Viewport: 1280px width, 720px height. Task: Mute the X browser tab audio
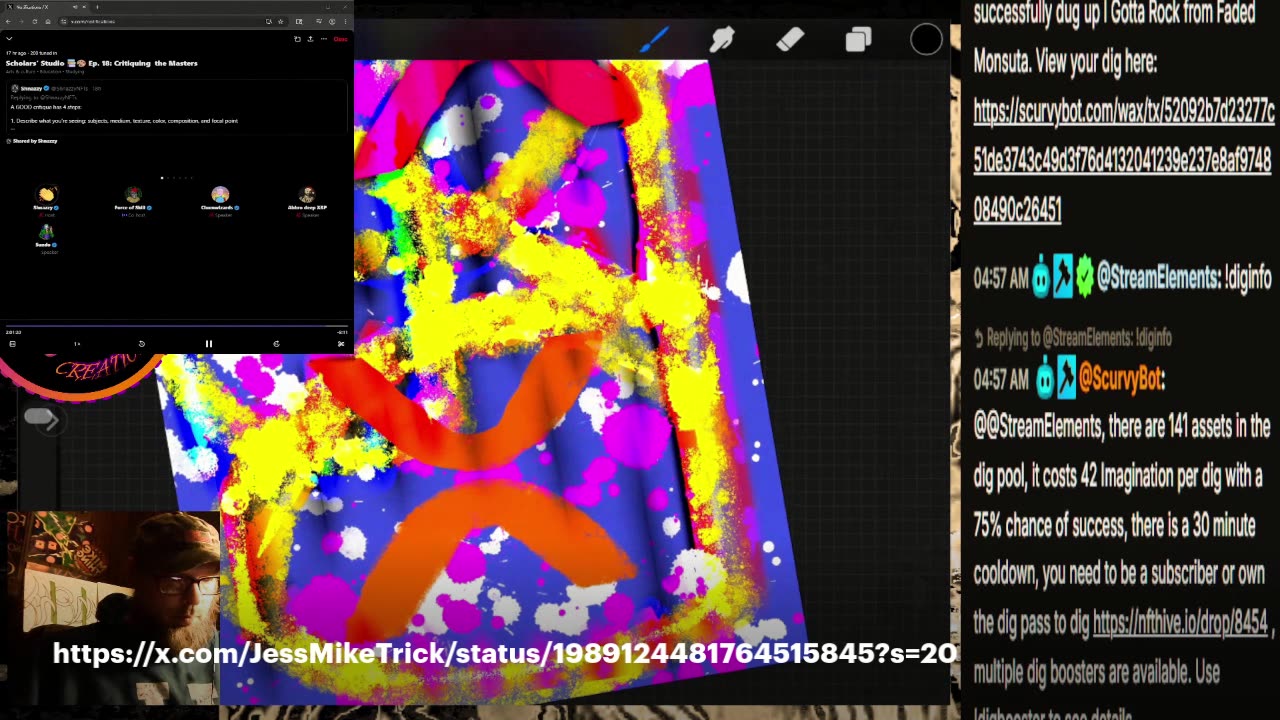(x=74, y=7)
